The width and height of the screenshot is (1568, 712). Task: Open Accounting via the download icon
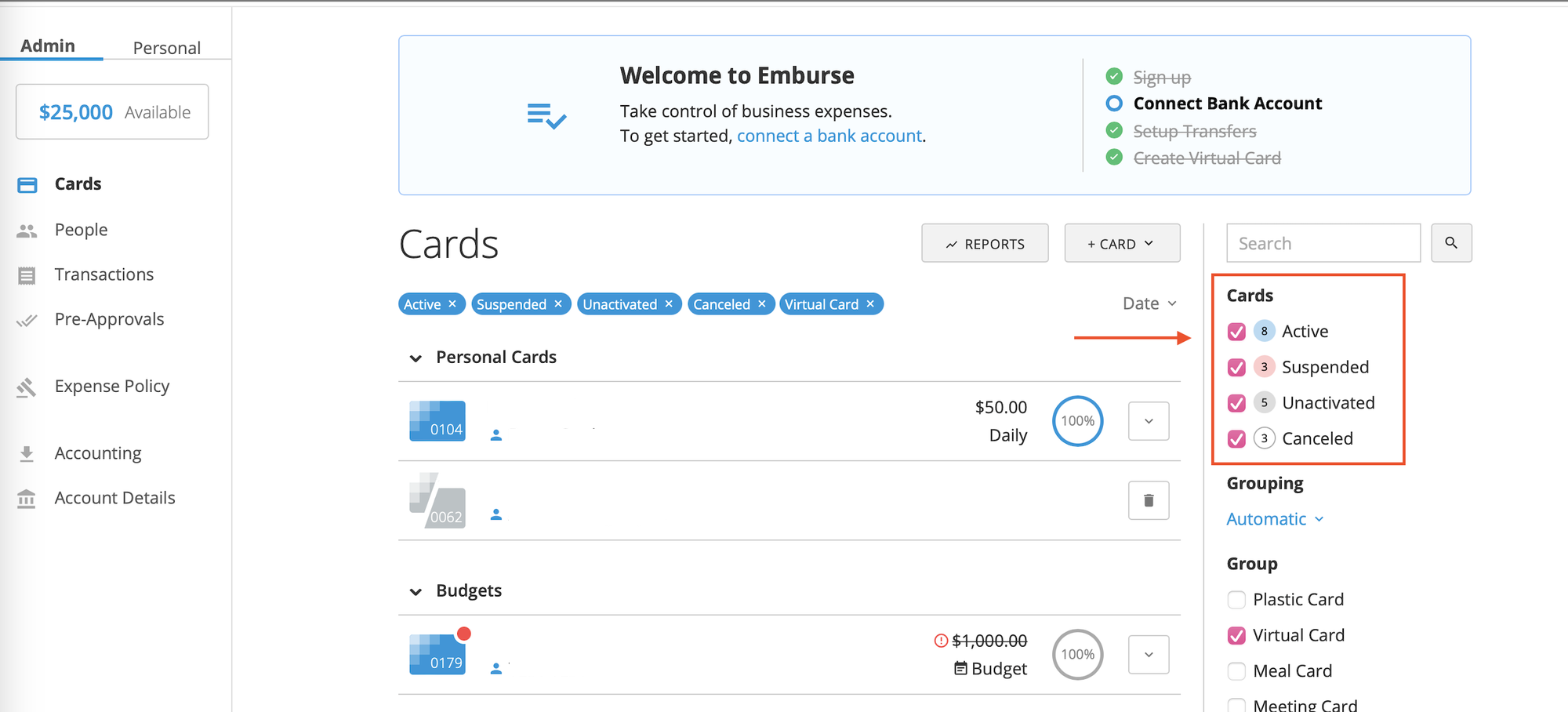point(26,452)
